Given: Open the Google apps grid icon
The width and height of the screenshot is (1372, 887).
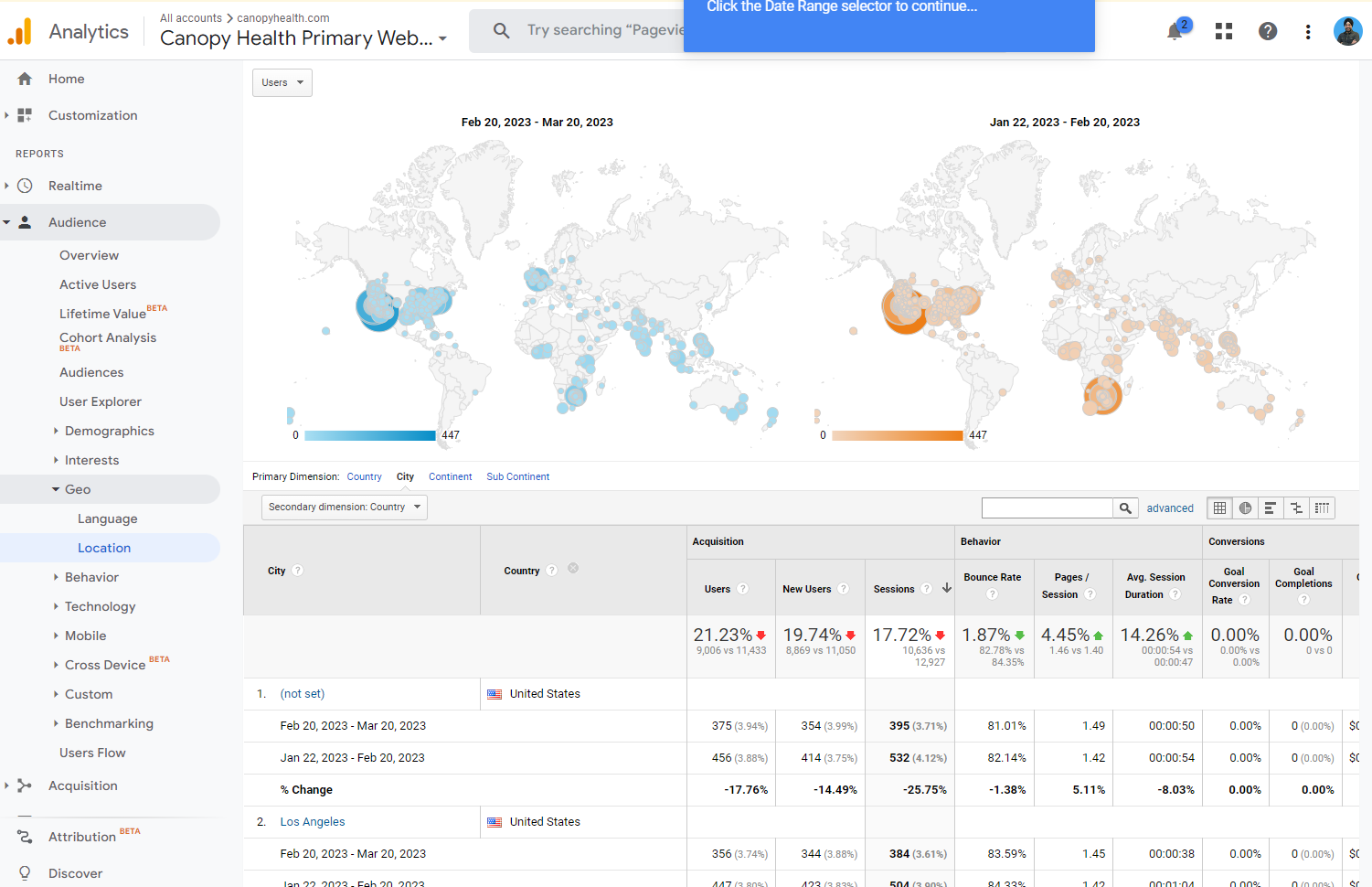Looking at the screenshot, I should click(x=1224, y=32).
